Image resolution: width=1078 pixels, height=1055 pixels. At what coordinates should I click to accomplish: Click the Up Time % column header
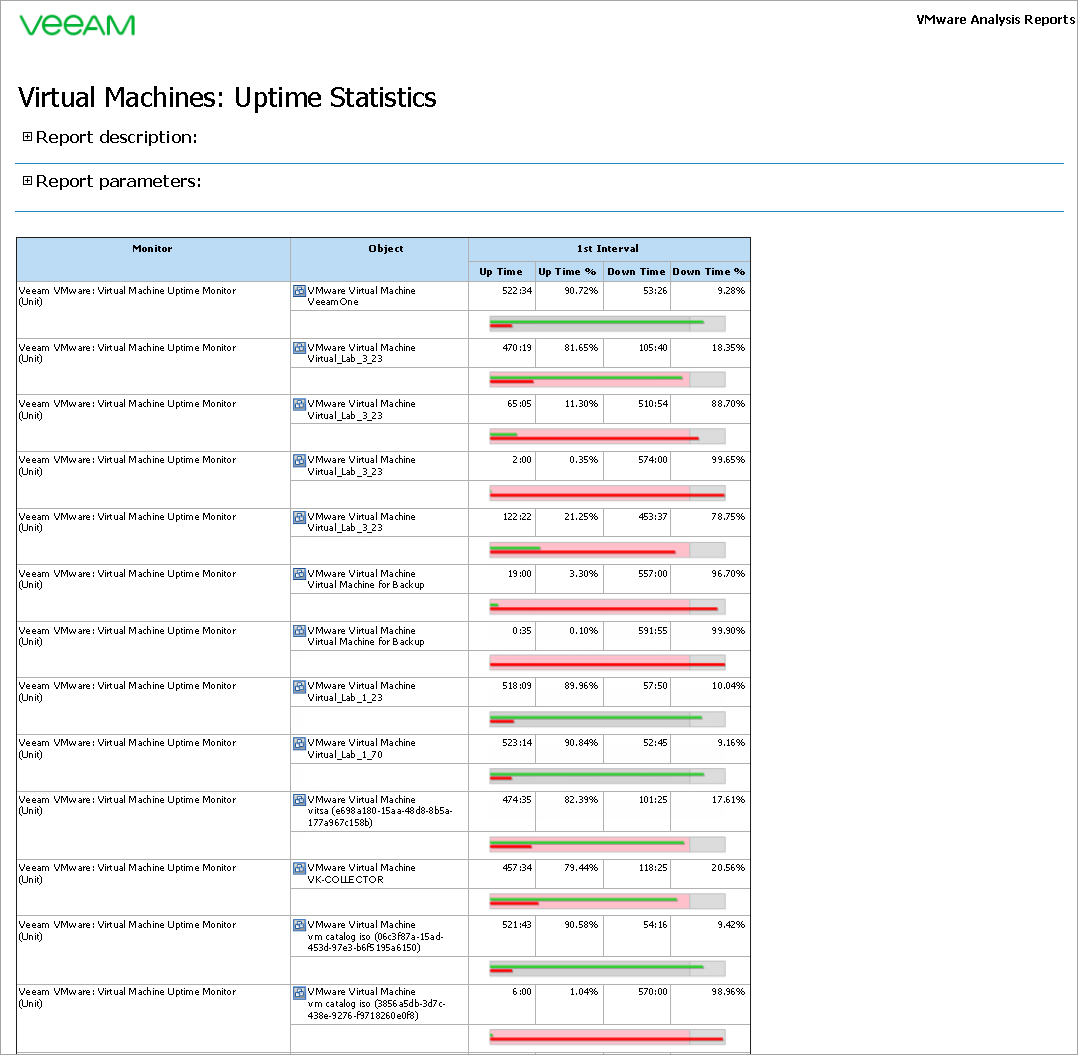(x=569, y=271)
